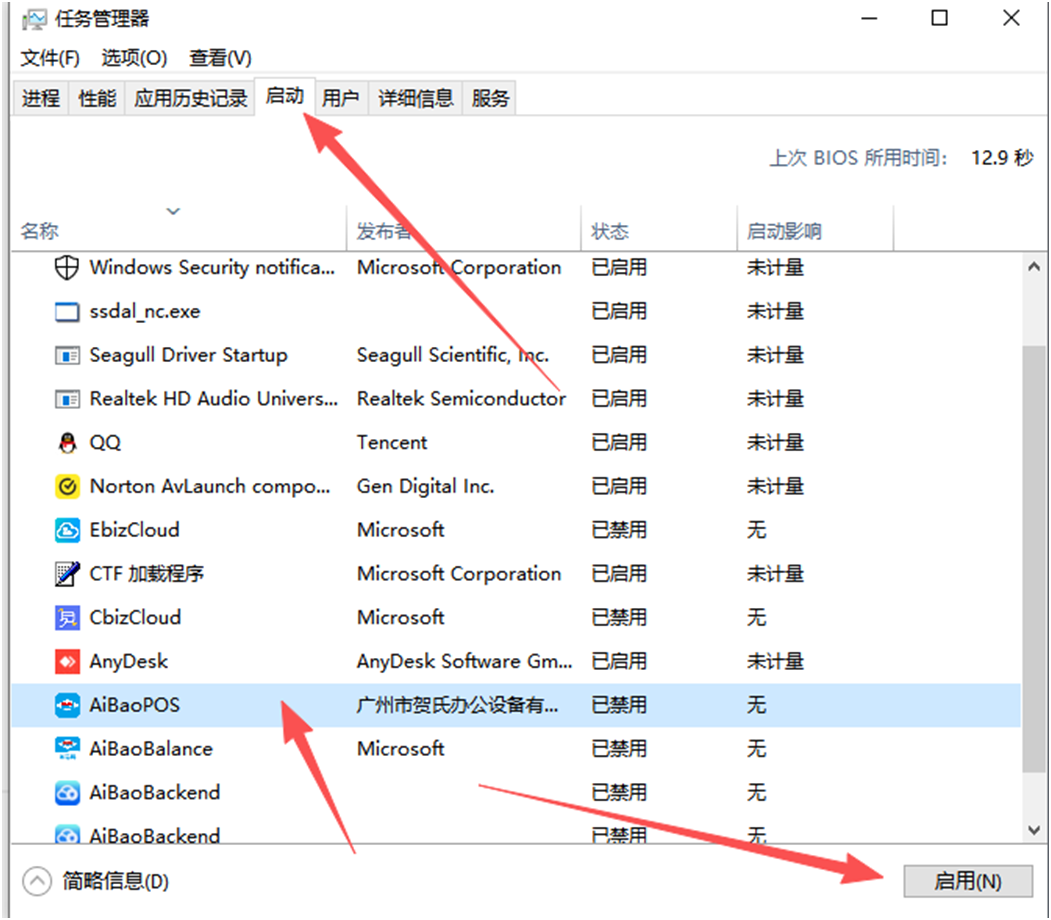This screenshot has width=1051, height=920.
Task: Sort by 启动影响 column header
Action: 784,231
